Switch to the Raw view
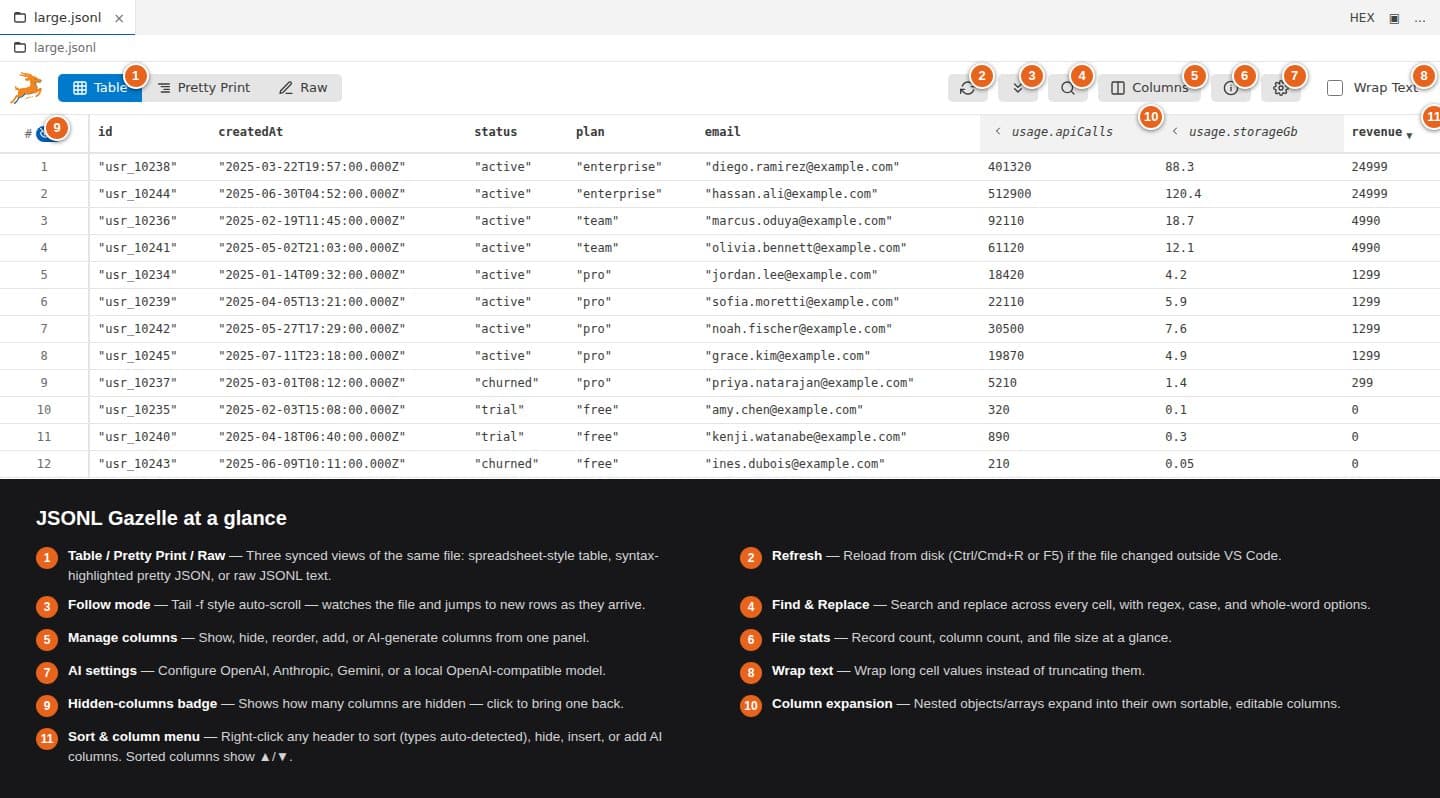1440x798 pixels. [x=303, y=88]
